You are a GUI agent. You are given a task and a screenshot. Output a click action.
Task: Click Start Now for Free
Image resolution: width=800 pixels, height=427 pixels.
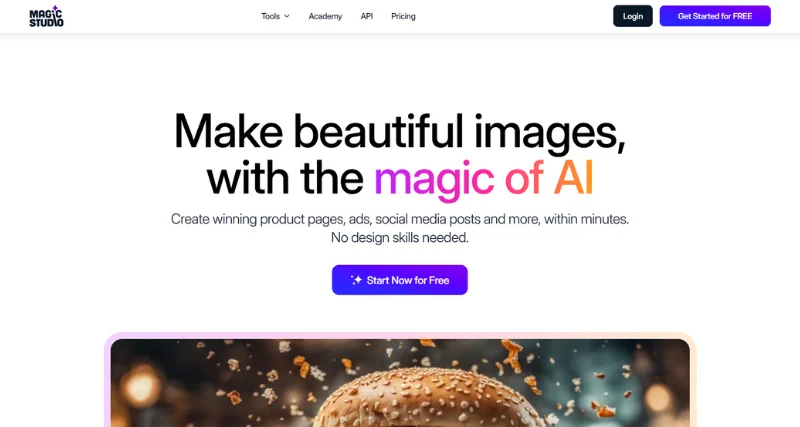[x=399, y=280]
